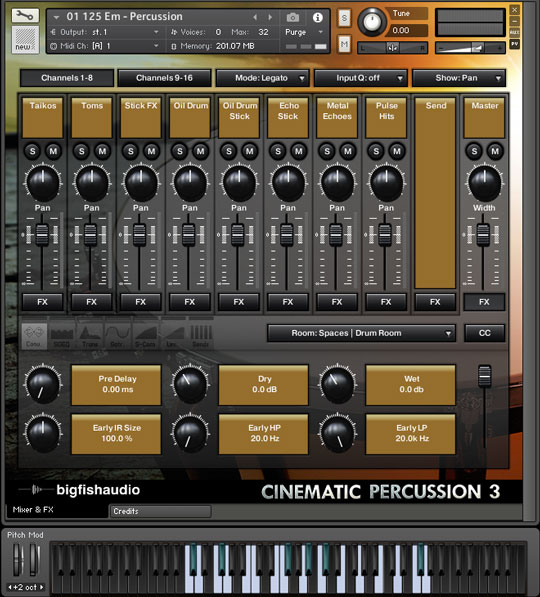Click the Taikos Pan knob
Image resolution: width=540 pixels, height=597 pixels.
[43, 184]
